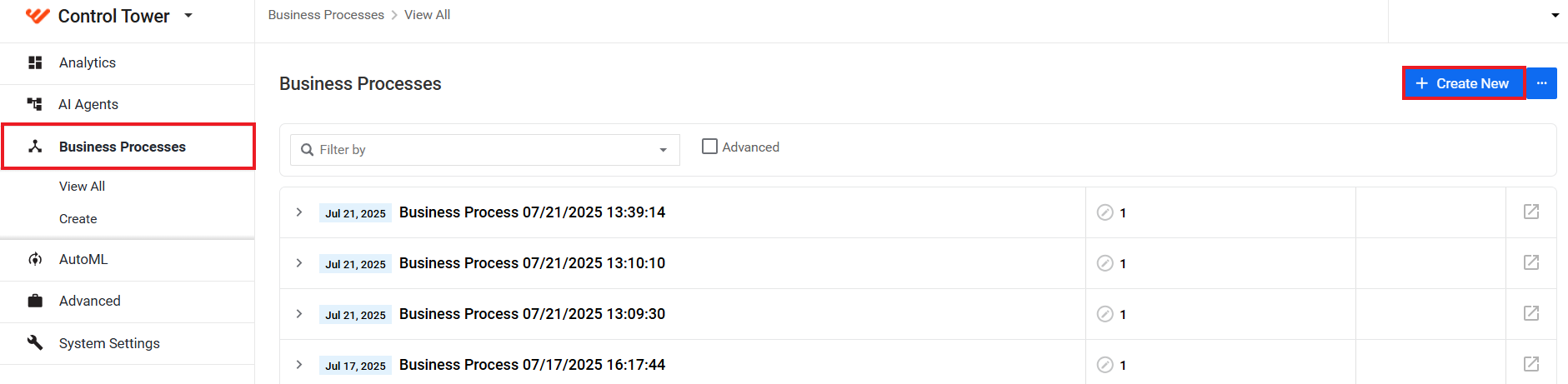The width and height of the screenshot is (1568, 384).
Task: Open process 13:39:14 in new window icon
Action: coord(1531,212)
